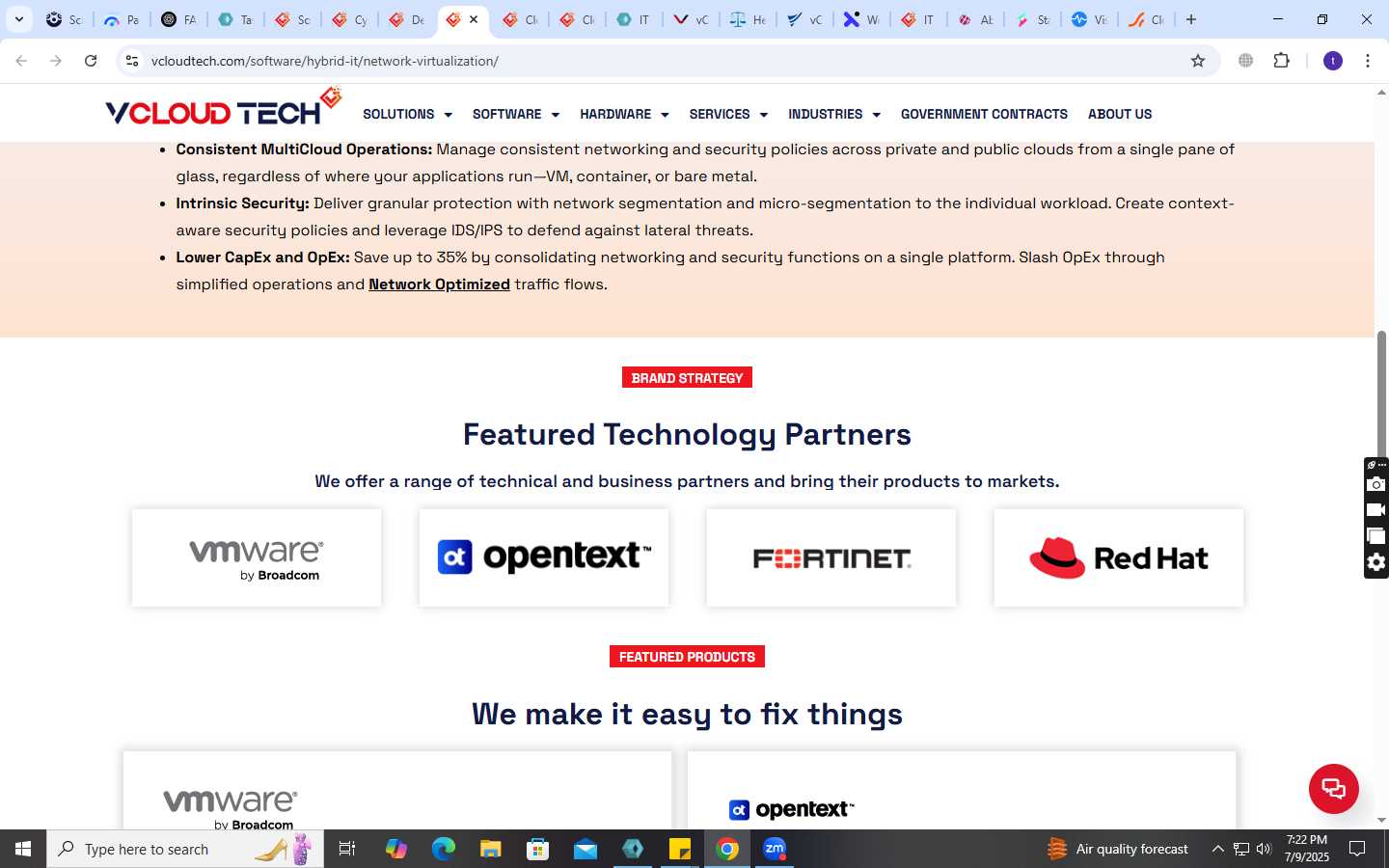Open the gear settings icon on side panel
This screenshot has width=1389, height=868.
[1376, 562]
